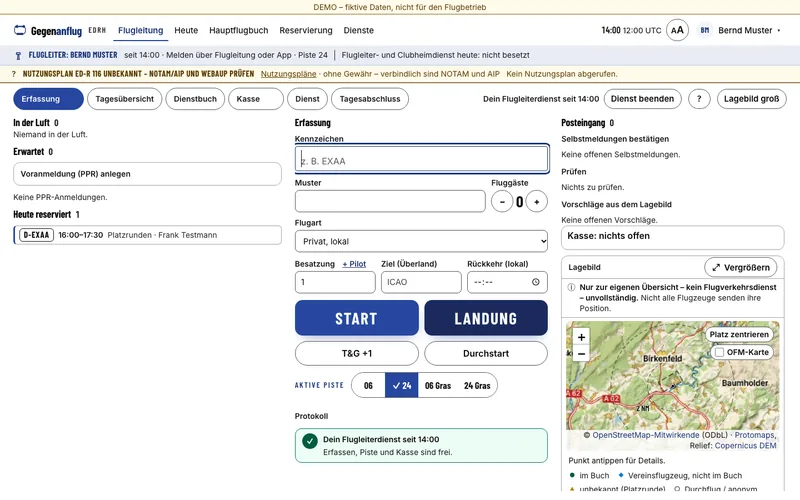The width and height of the screenshot is (800, 500).
Task: Open the OpenStreetMap-Mitwirkende link
Action: click(645, 435)
